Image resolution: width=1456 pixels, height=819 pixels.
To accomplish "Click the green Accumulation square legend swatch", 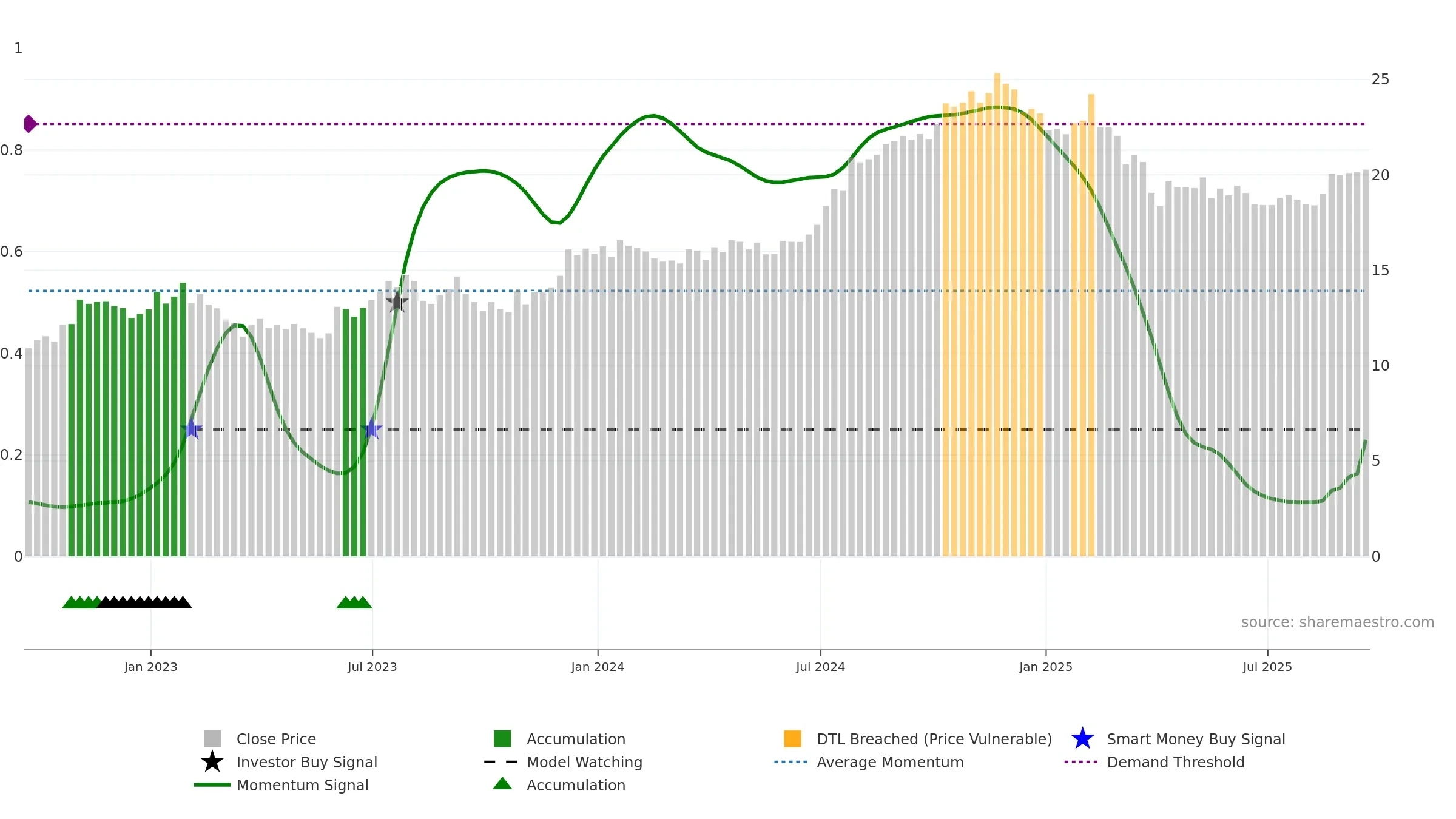I will [x=502, y=739].
